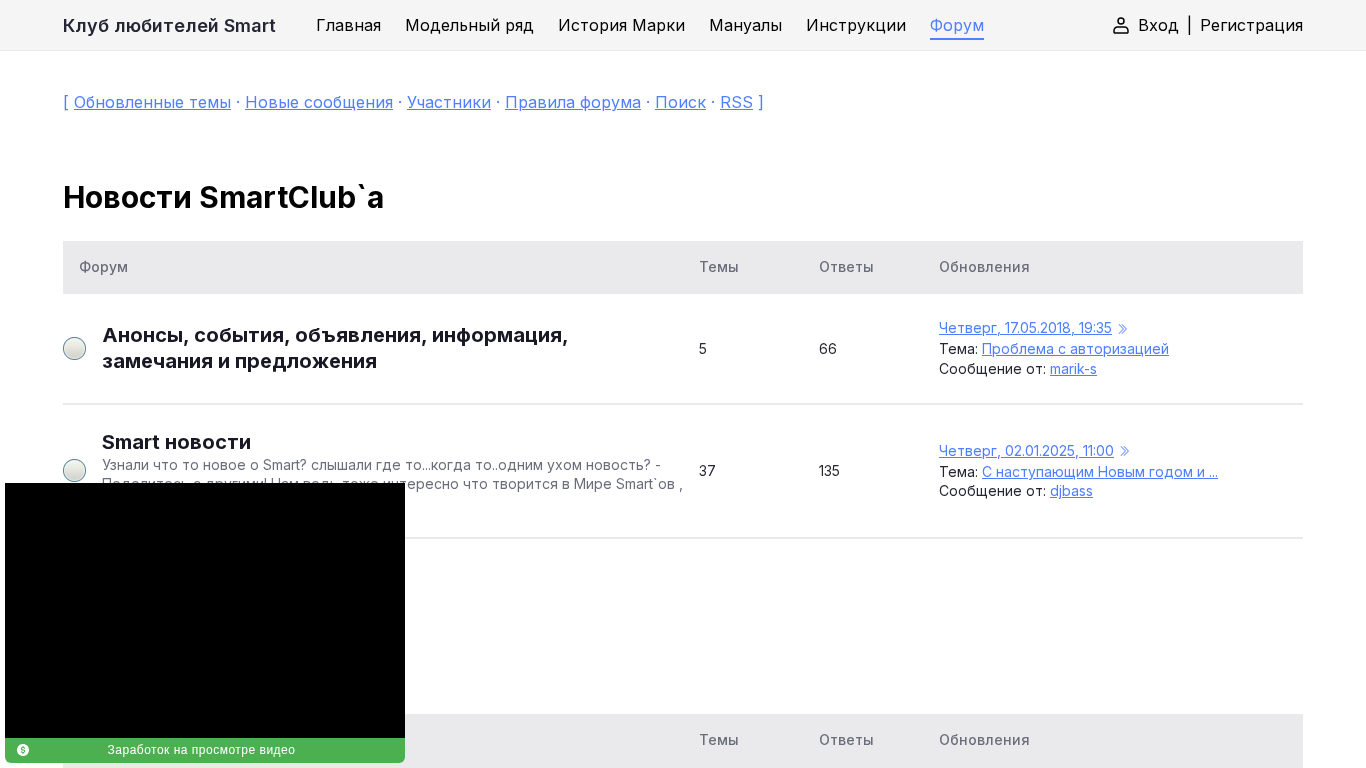Click the Форум column header in the first table
The width and height of the screenshot is (1366, 768).
pyautogui.click(x=104, y=267)
